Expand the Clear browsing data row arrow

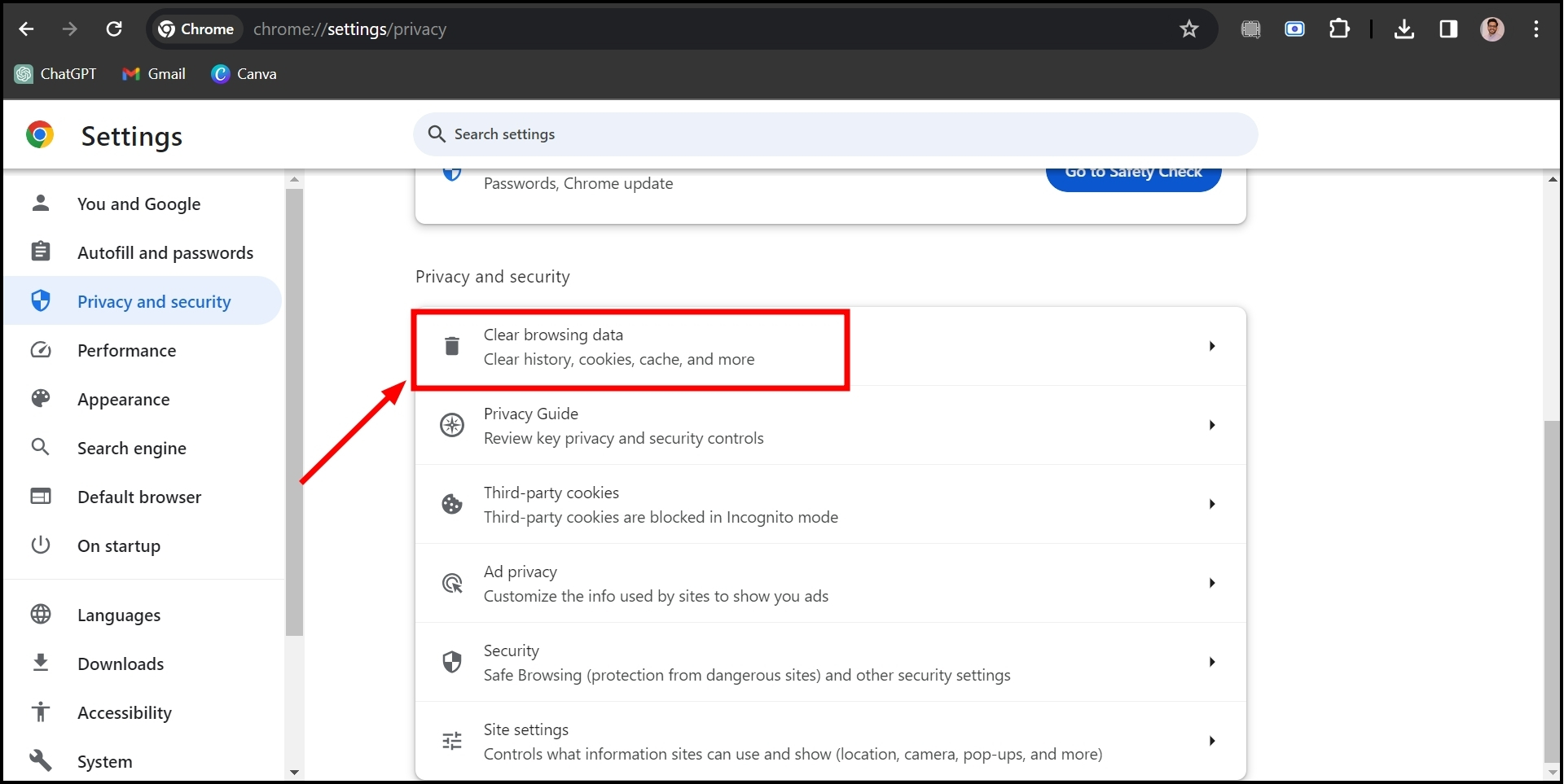point(1212,346)
